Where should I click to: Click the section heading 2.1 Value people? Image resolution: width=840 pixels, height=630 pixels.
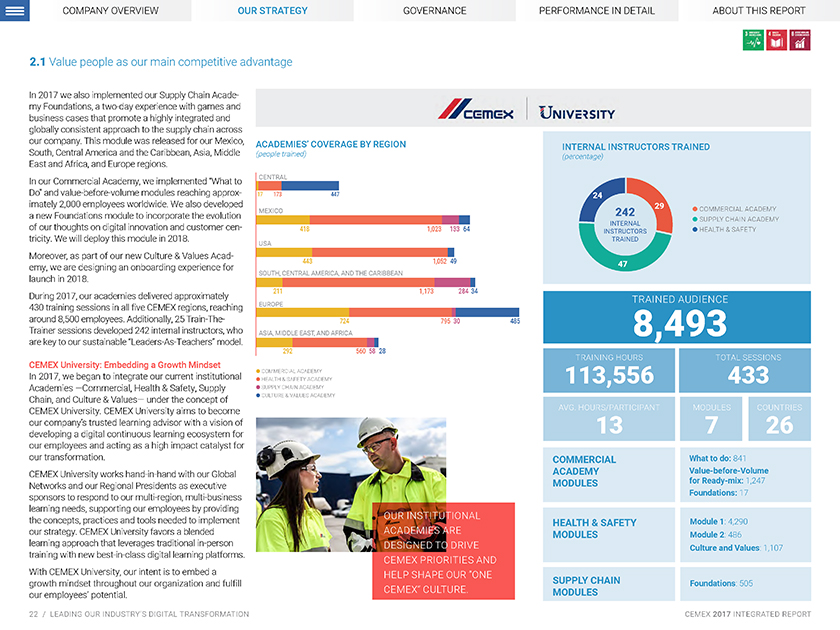[x=161, y=62]
